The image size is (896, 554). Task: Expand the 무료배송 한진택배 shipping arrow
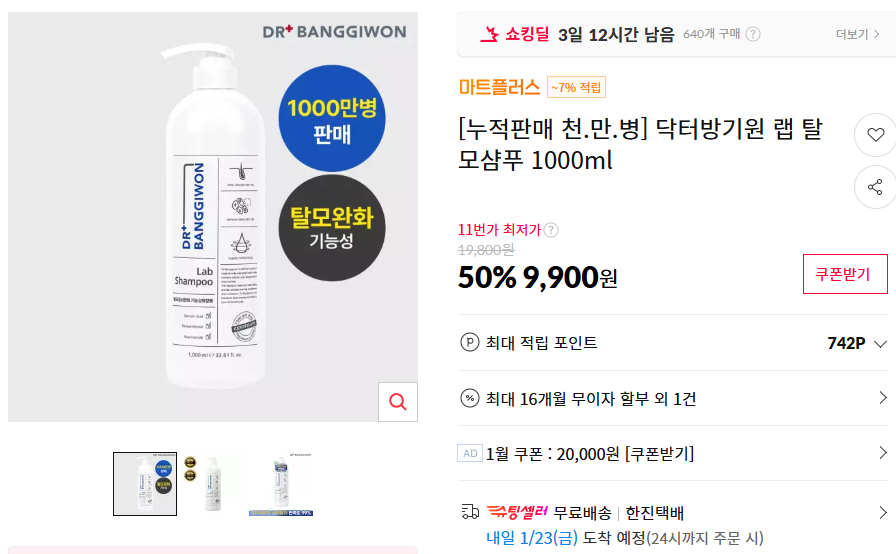tap(883, 512)
